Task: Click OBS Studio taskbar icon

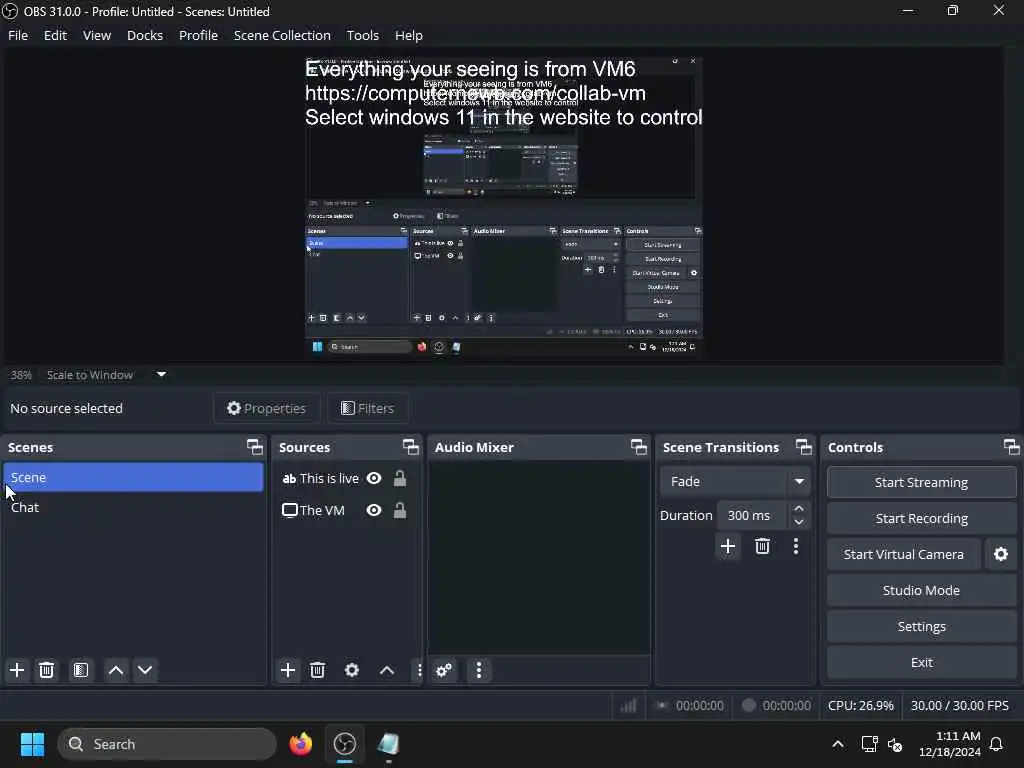Action: (345, 744)
